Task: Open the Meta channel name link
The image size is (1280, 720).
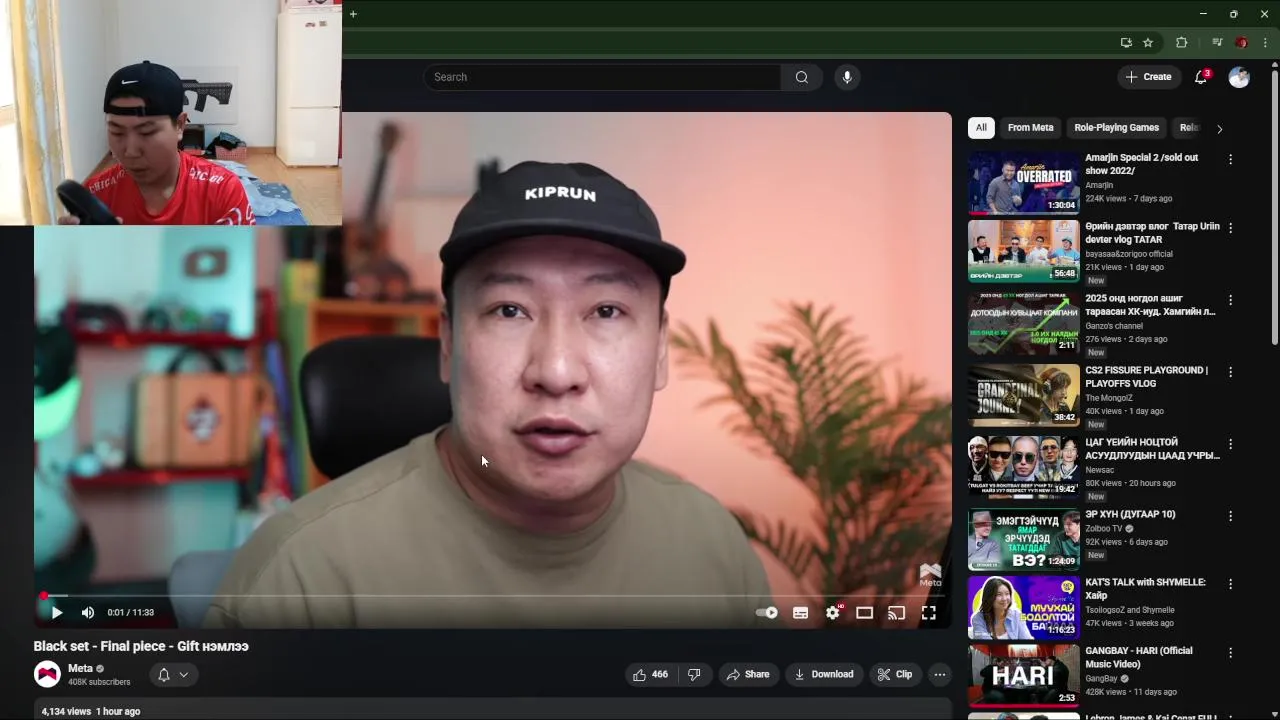Action: coord(80,668)
